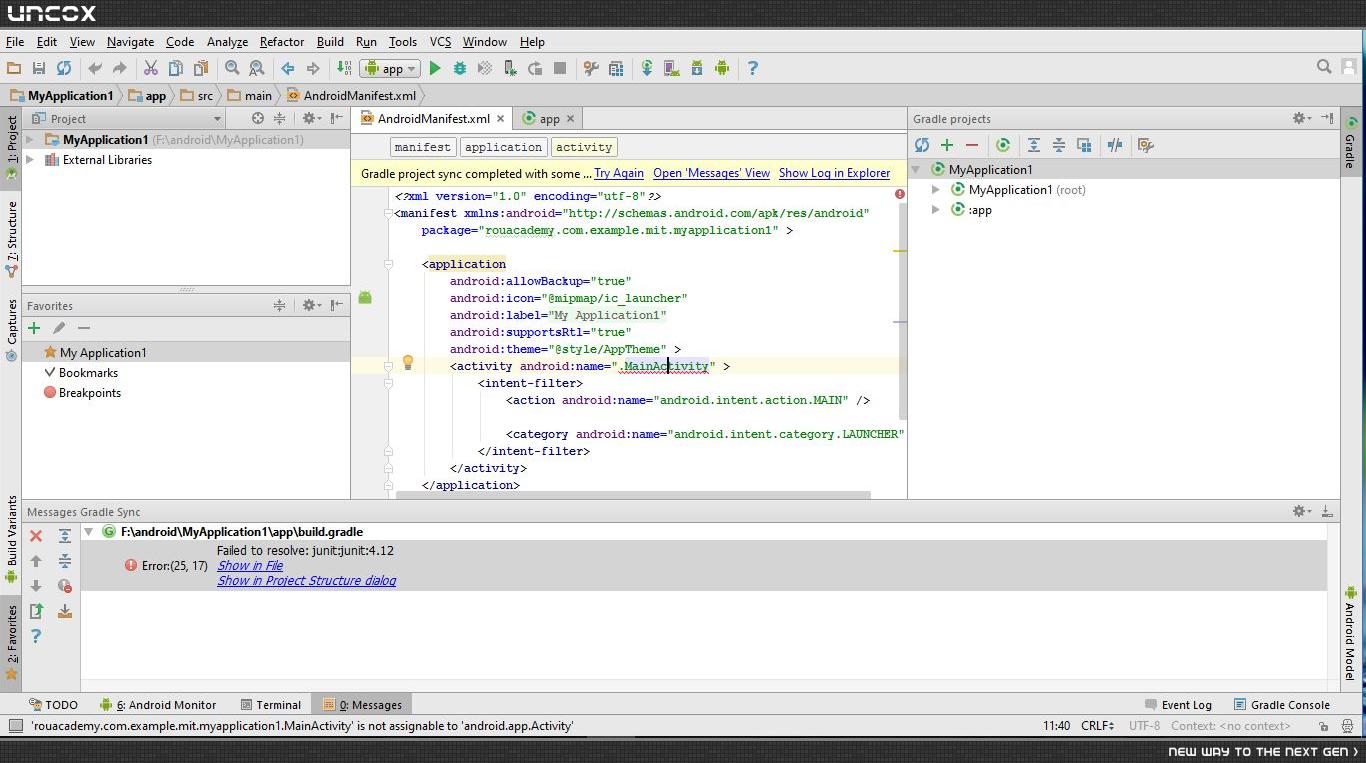Click the Save All floppy disk icon
1366x763 pixels.
tap(39, 68)
